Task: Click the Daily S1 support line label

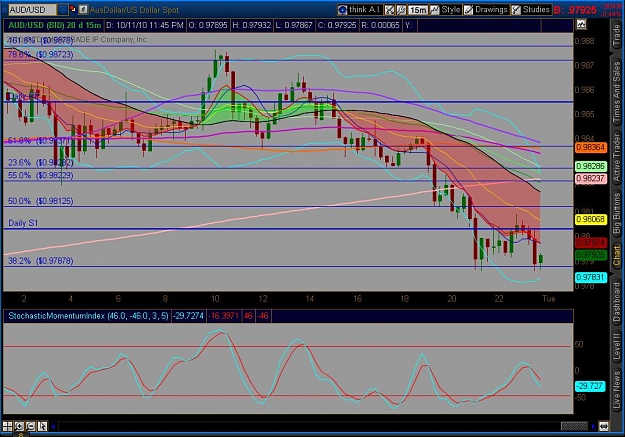Action: point(23,223)
